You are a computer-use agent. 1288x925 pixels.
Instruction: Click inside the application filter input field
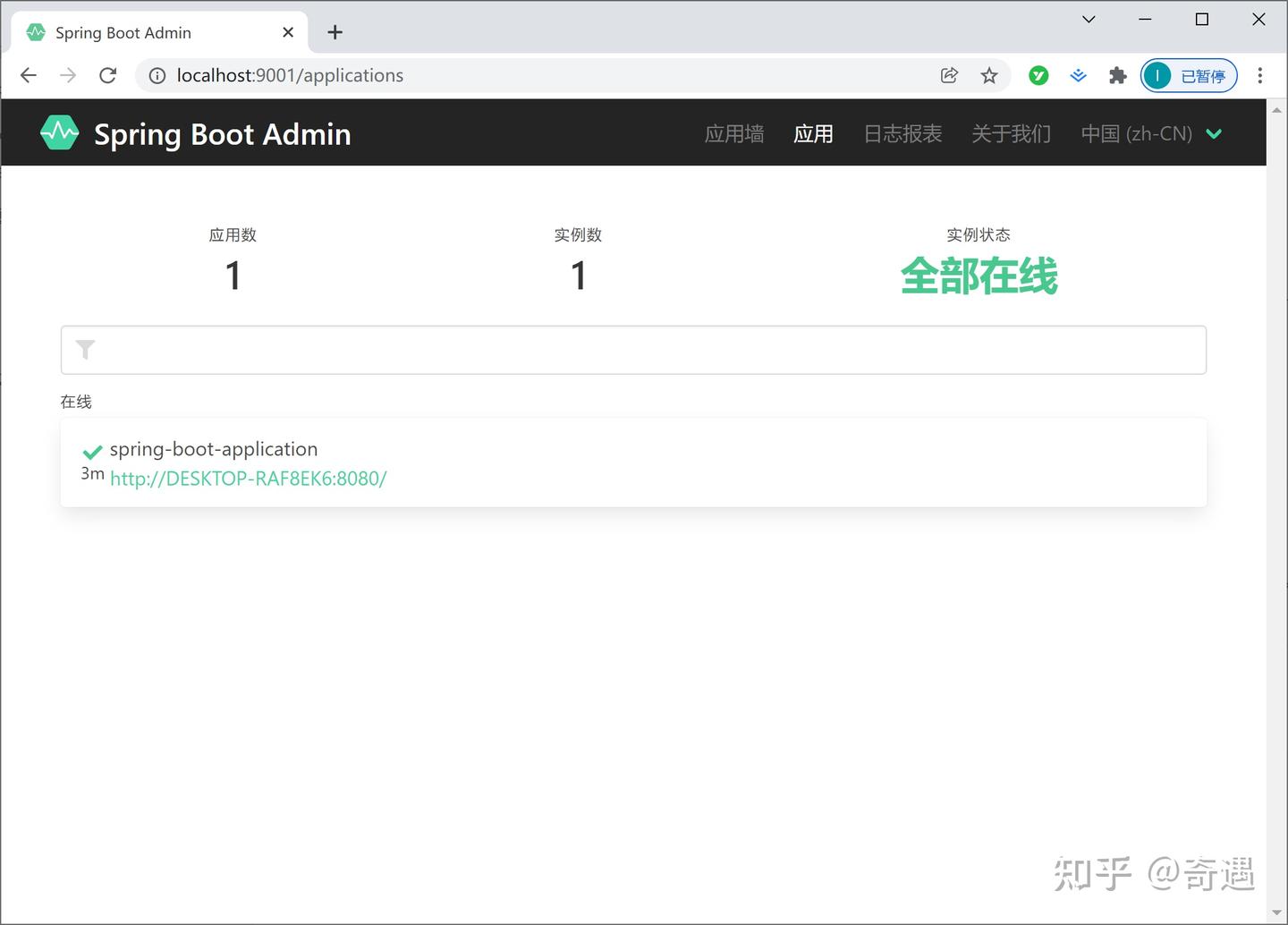click(626, 350)
